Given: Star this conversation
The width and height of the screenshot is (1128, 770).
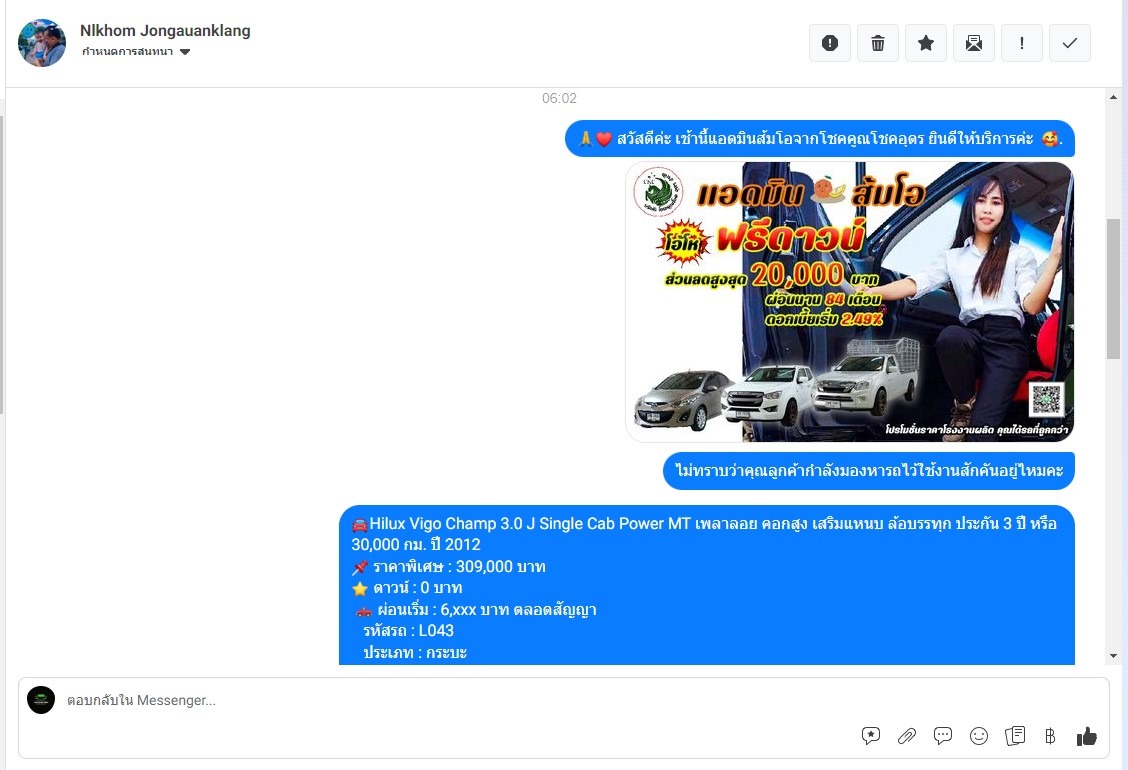Looking at the screenshot, I should 926,43.
